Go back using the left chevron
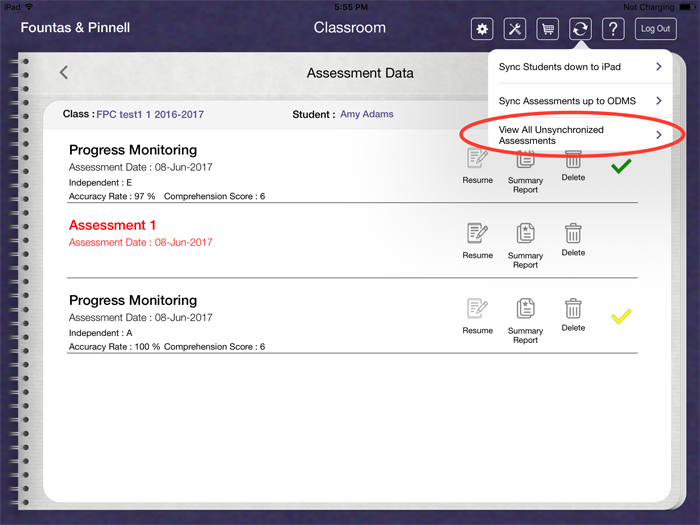 64,72
